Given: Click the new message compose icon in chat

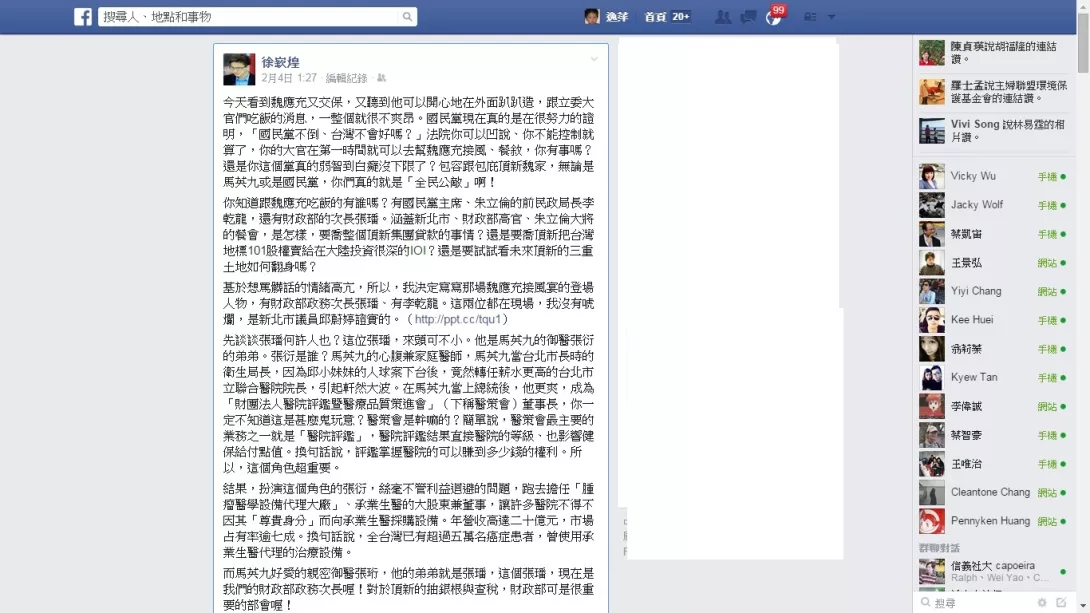Looking at the screenshot, I should pyautogui.click(x=1061, y=603).
